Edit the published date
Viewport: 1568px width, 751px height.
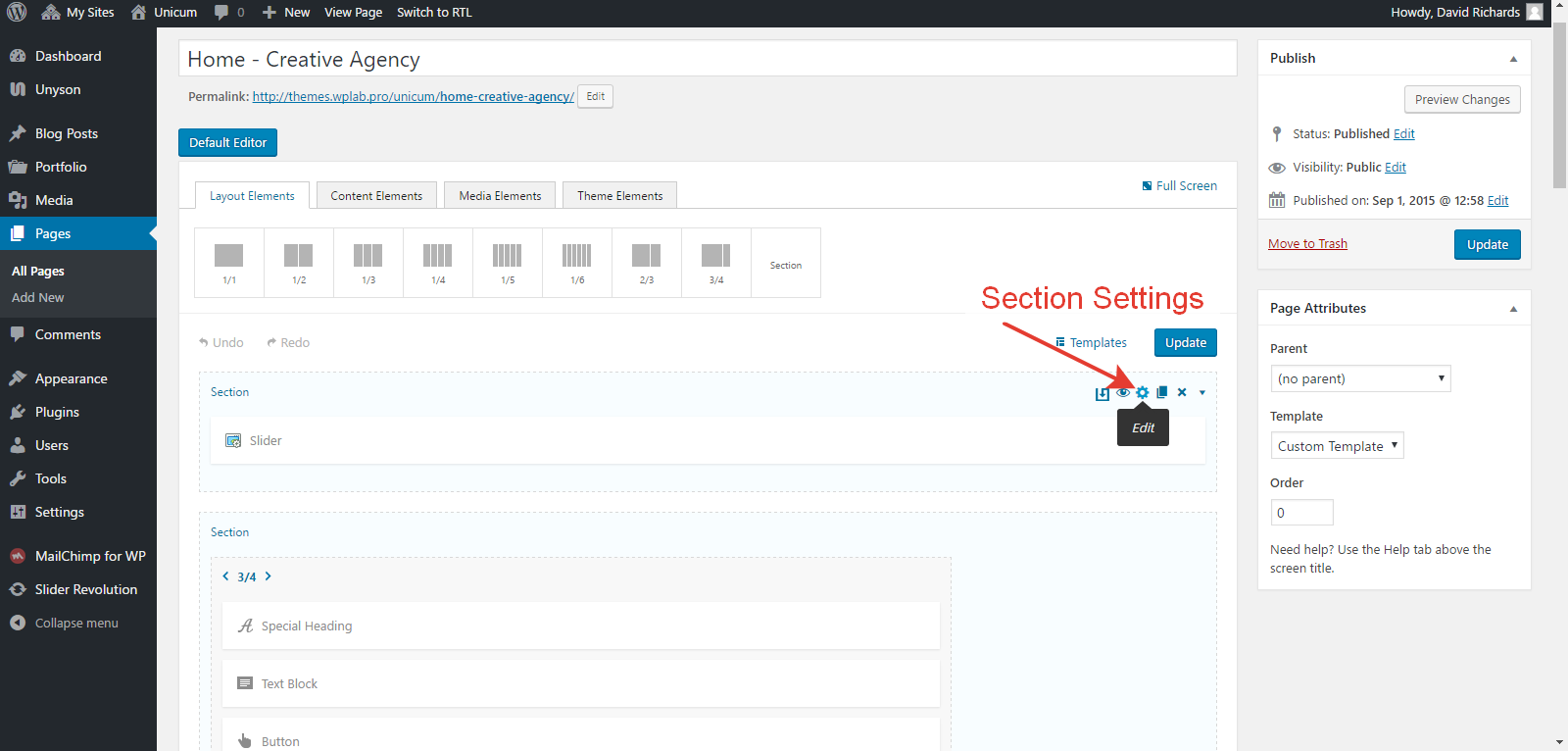pyautogui.click(x=1498, y=201)
